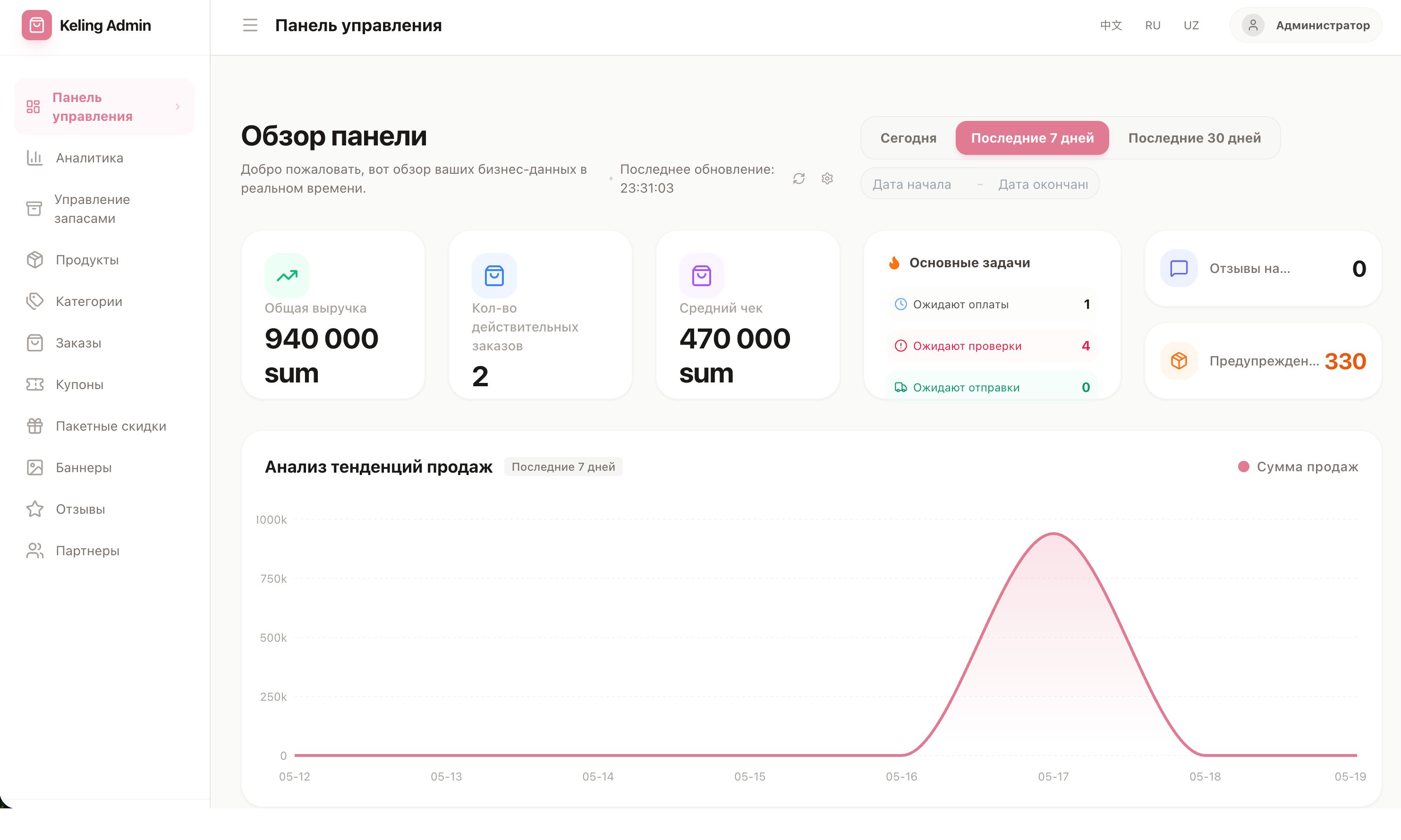Click the Отзывы на... card label
Image resolution: width=1401 pixels, height=840 pixels.
point(1249,268)
